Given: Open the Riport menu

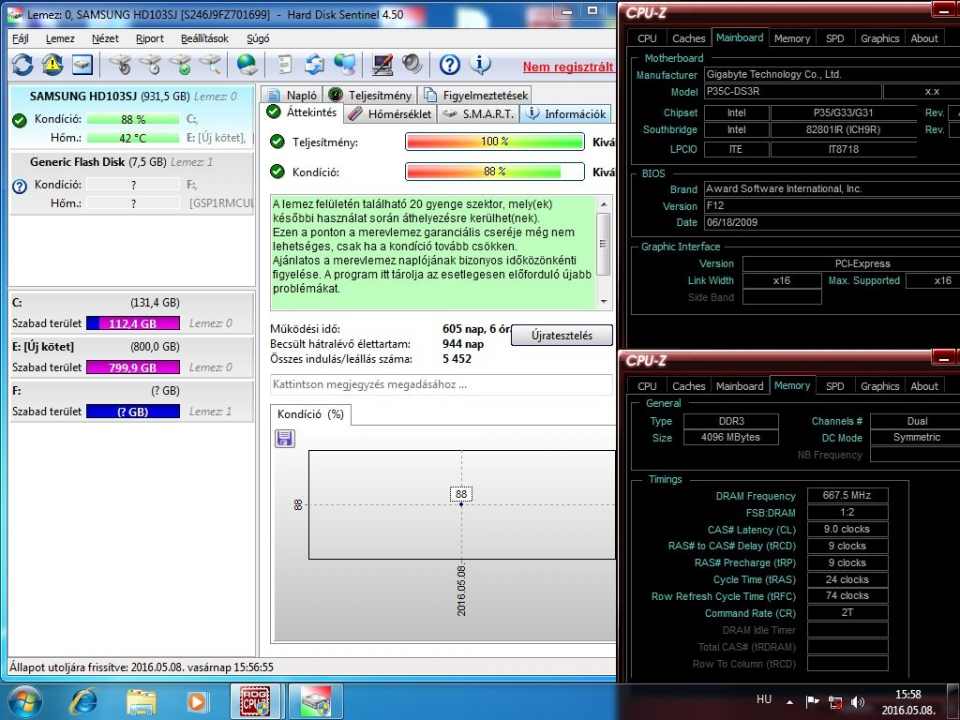Looking at the screenshot, I should click(x=149, y=39).
